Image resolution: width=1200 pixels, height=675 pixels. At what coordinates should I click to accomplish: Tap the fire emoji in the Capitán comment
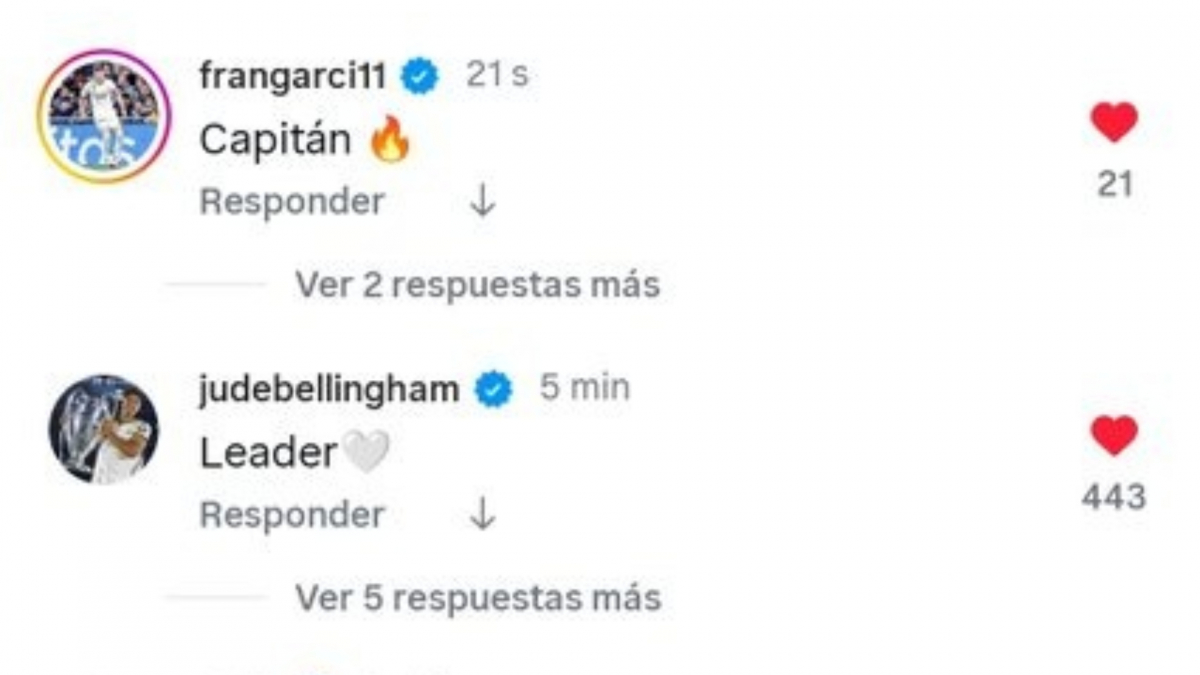pyautogui.click(x=390, y=141)
